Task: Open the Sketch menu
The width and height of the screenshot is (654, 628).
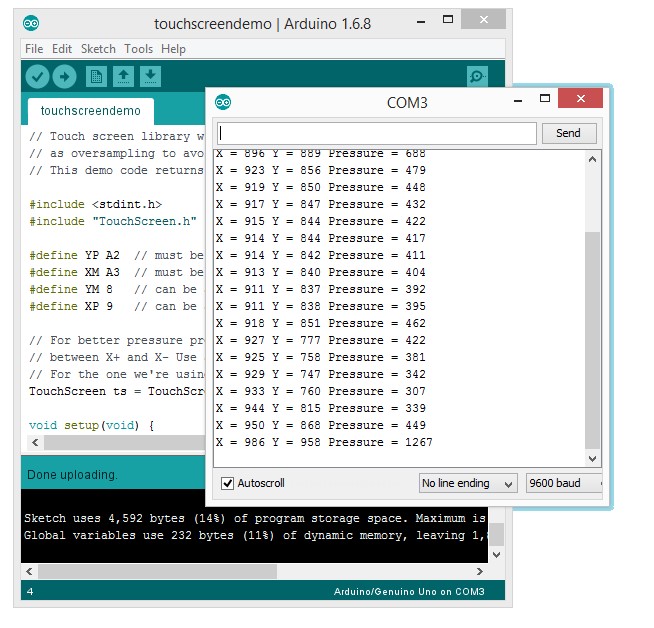Action: coord(98,49)
